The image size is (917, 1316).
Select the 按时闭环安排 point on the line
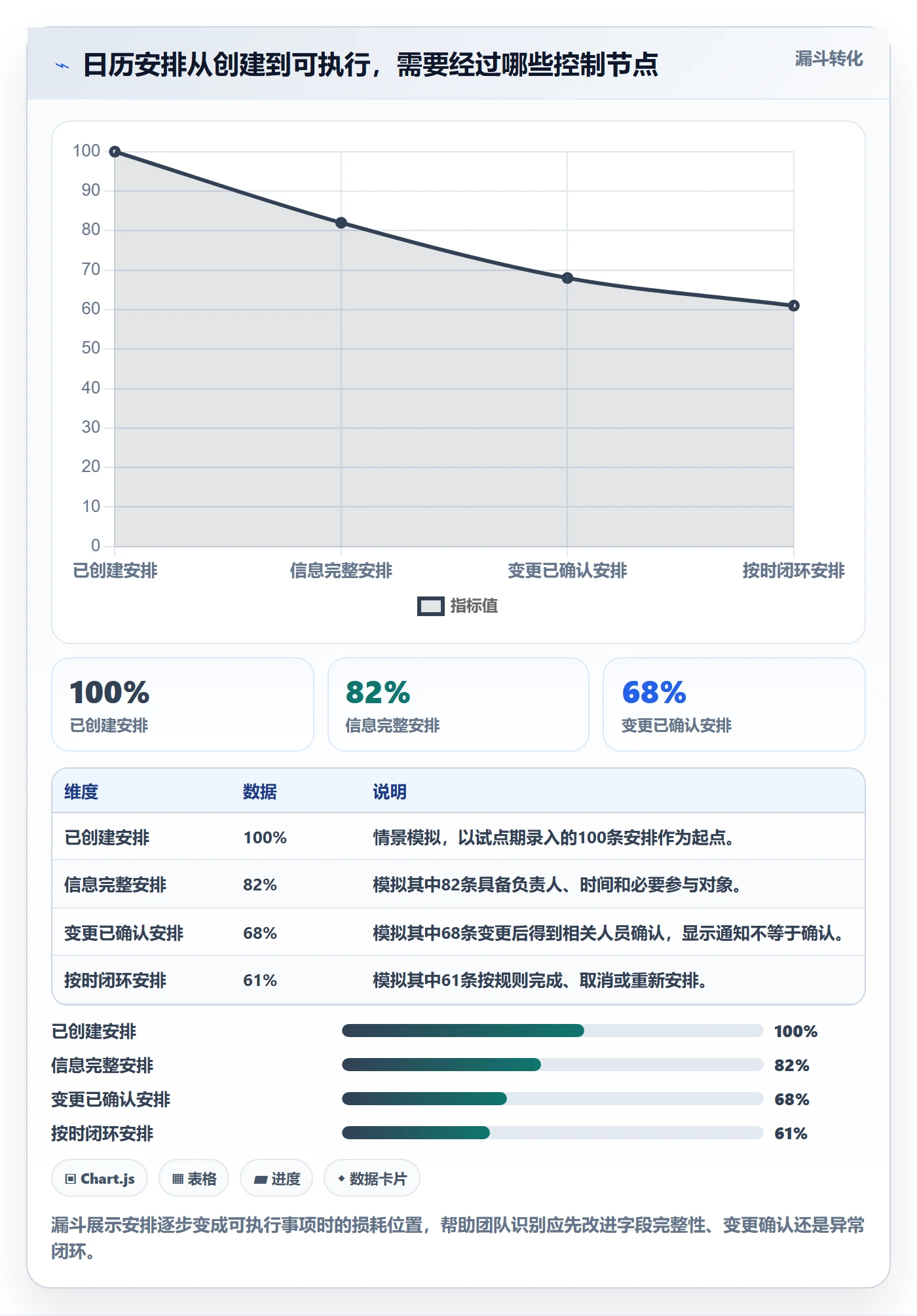pyautogui.click(x=794, y=306)
